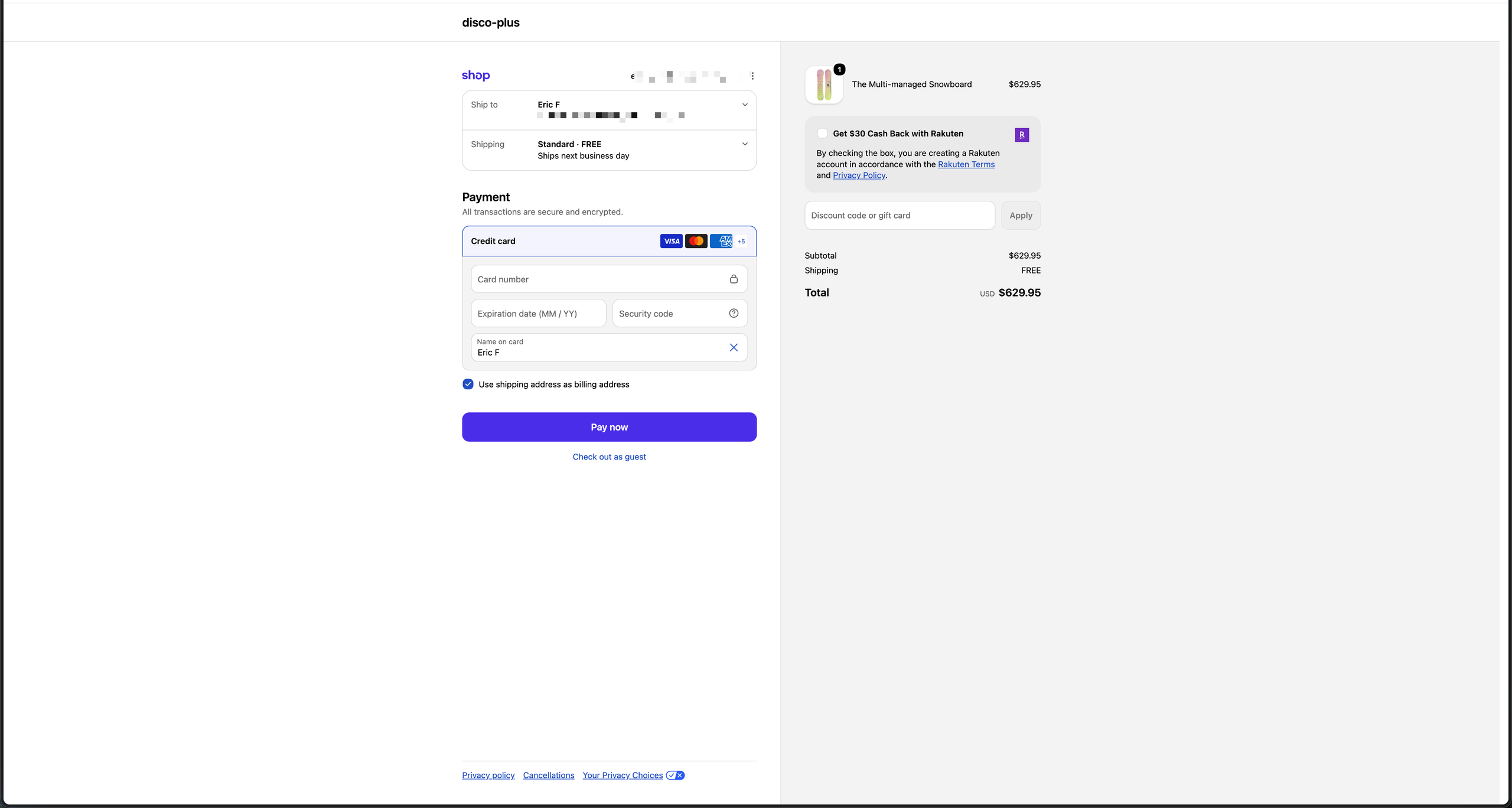
Task: Click the Shipping FREE value in summary
Action: pyautogui.click(x=1031, y=270)
